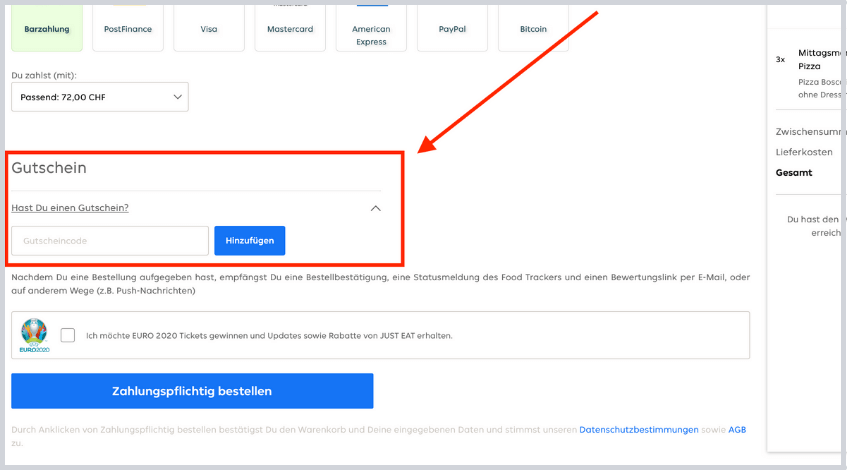The width and height of the screenshot is (847, 470).
Task: Choose PayPal payment tile
Action: coord(452,28)
